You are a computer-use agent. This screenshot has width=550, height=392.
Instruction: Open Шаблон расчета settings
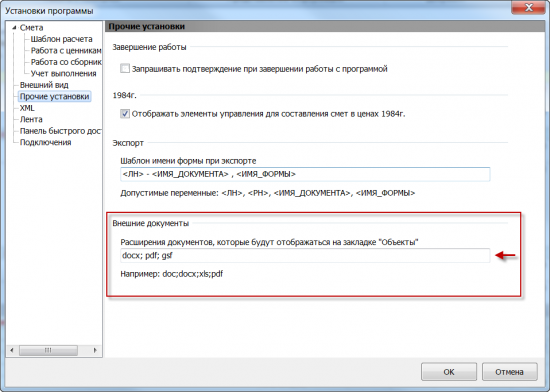(x=61, y=39)
